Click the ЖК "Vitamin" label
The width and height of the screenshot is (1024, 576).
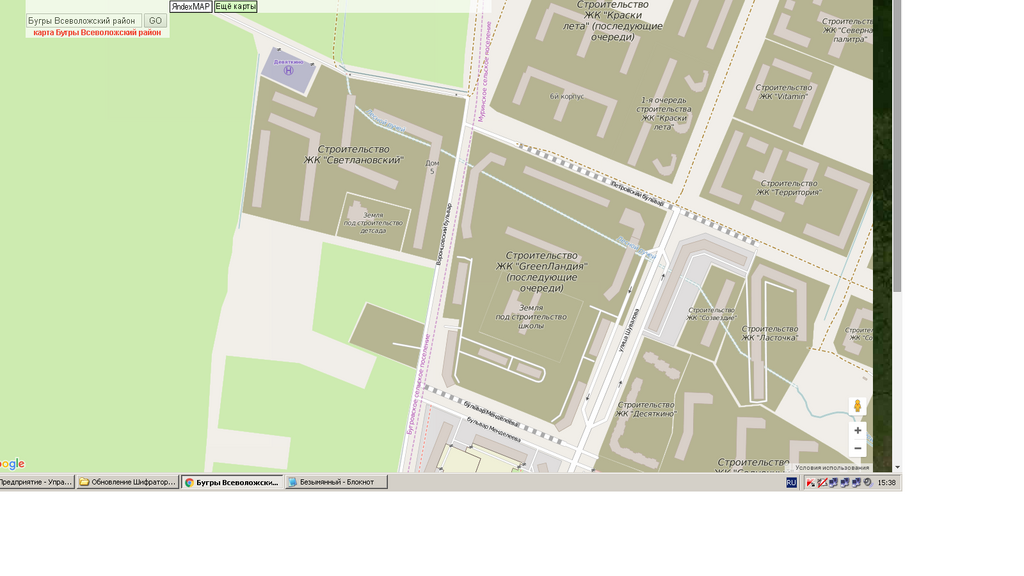(784, 92)
